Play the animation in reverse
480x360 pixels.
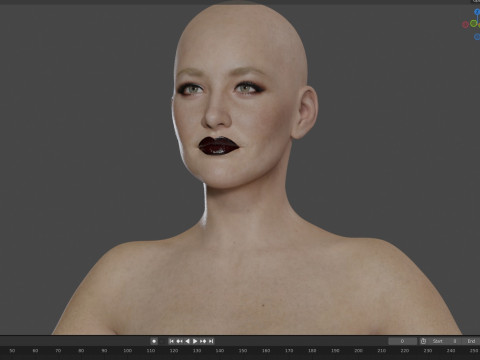coord(187,341)
